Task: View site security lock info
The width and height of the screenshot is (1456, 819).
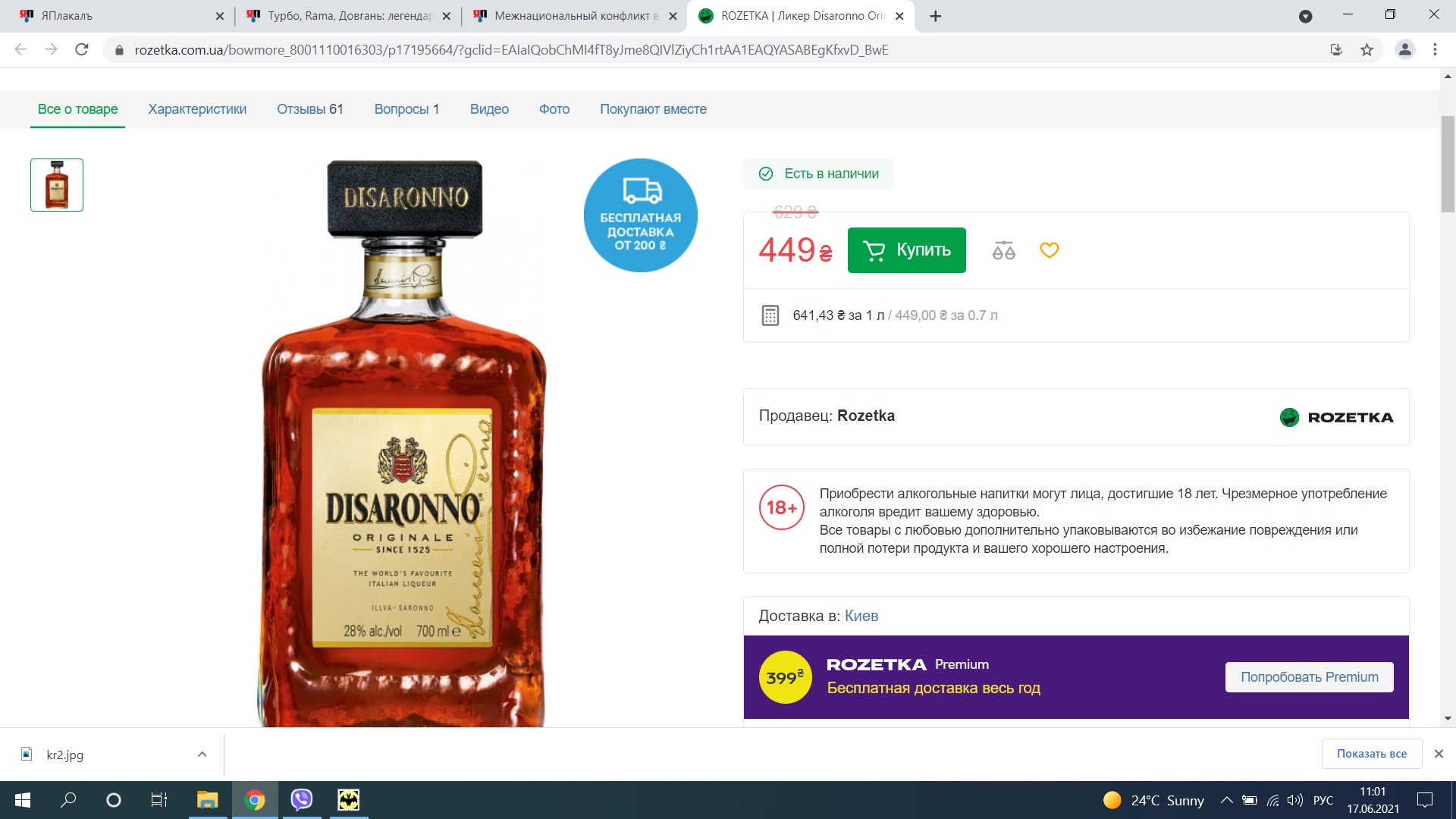Action: tap(119, 50)
